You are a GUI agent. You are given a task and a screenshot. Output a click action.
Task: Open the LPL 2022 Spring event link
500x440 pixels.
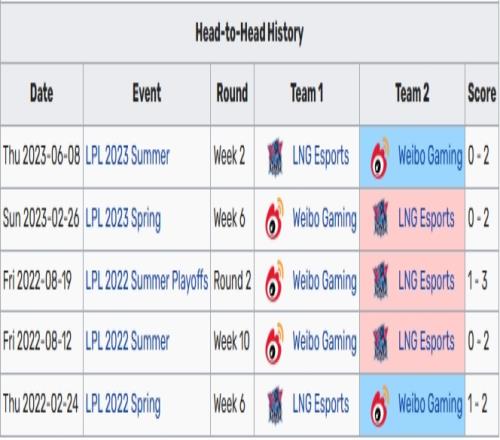coord(123,404)
